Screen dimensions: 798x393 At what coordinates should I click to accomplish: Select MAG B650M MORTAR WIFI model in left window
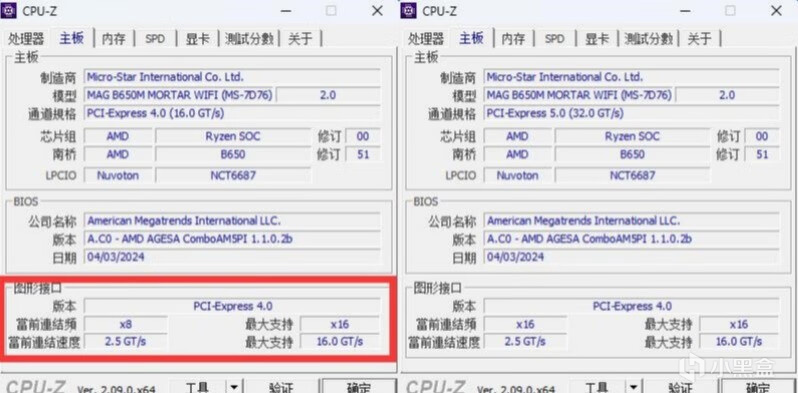click(x=179, y=95)
